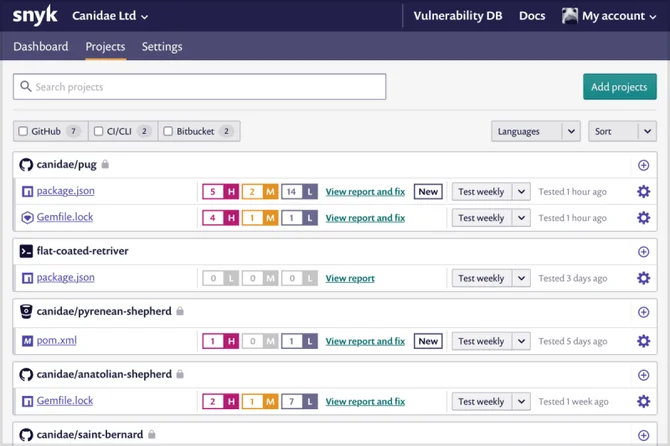Tick the CI/CLI filter checkbox
The image size is (670, 446).
pyautogui.click(x=98, y=131)
